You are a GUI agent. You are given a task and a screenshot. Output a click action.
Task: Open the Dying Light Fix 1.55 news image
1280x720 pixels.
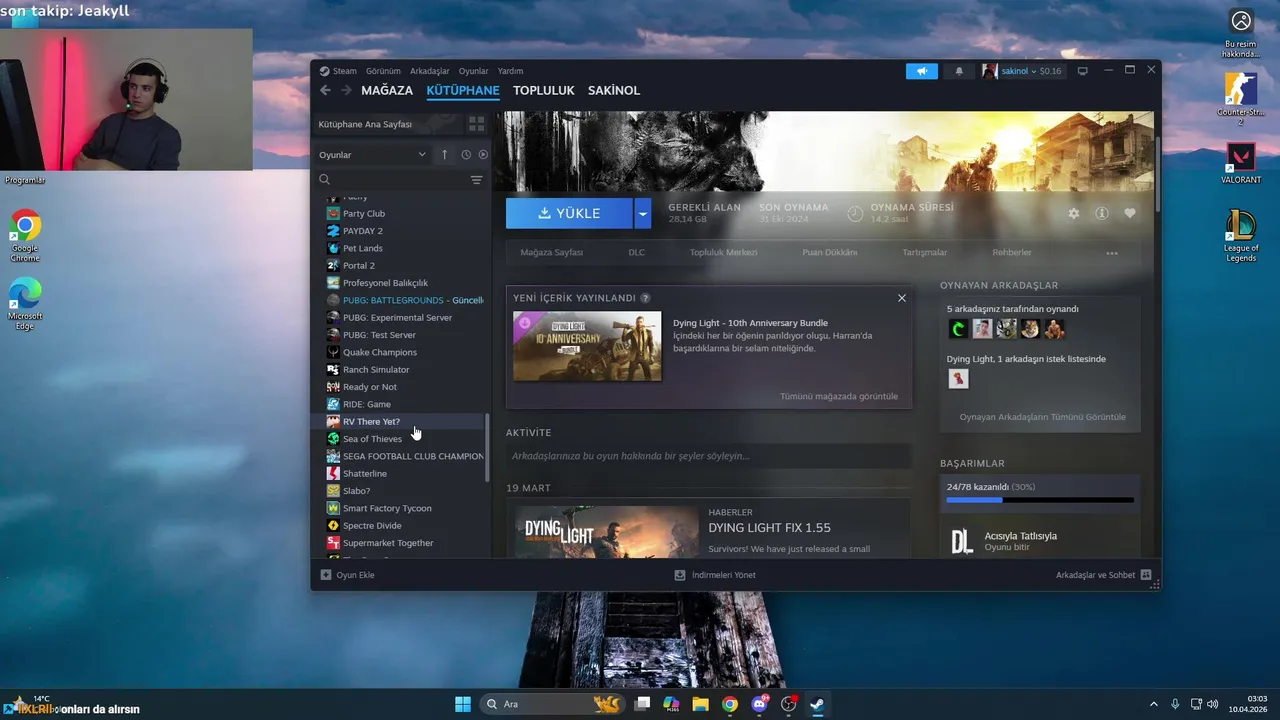pyautogui.click(x=606, y=531)
